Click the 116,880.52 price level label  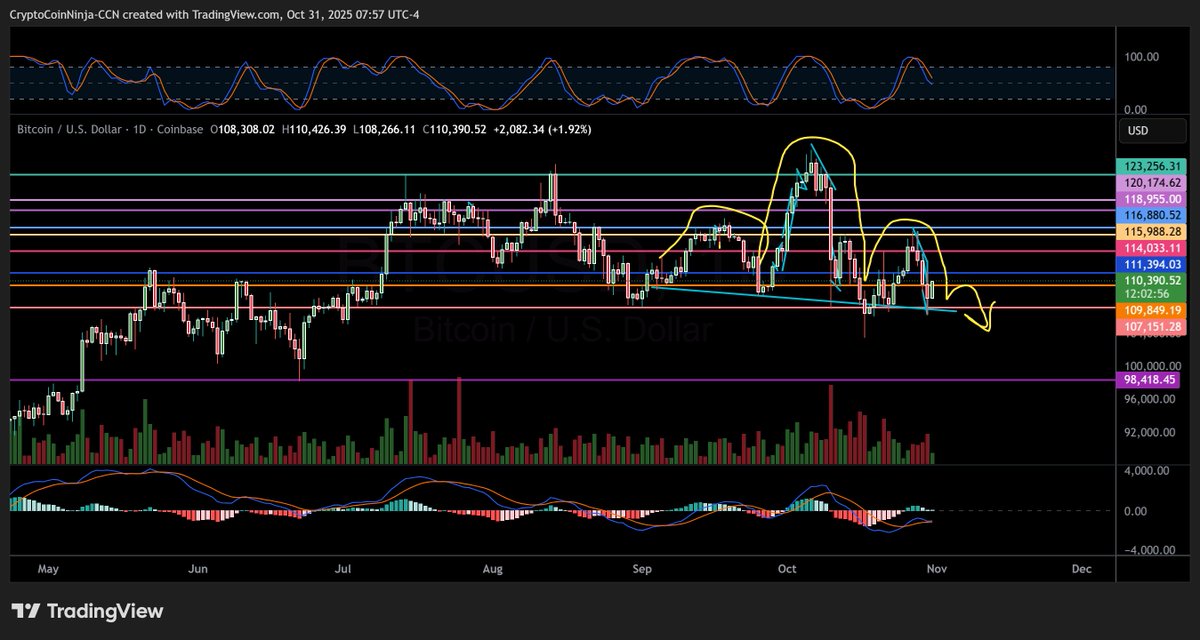click(1150, 215)
